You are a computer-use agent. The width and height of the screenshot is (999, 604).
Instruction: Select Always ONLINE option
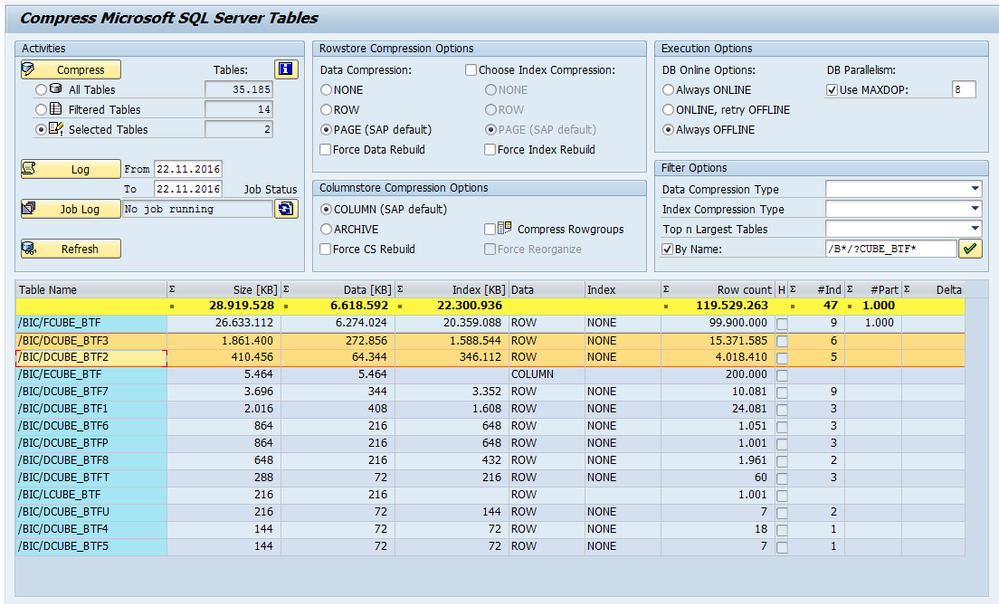(x=668, y=90)
